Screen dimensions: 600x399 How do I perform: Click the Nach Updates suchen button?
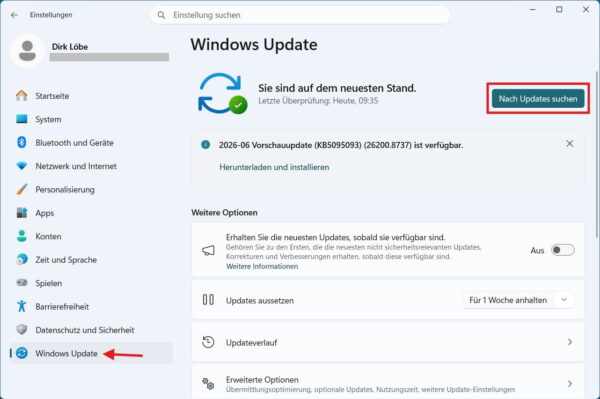click(x=538, y=99)
